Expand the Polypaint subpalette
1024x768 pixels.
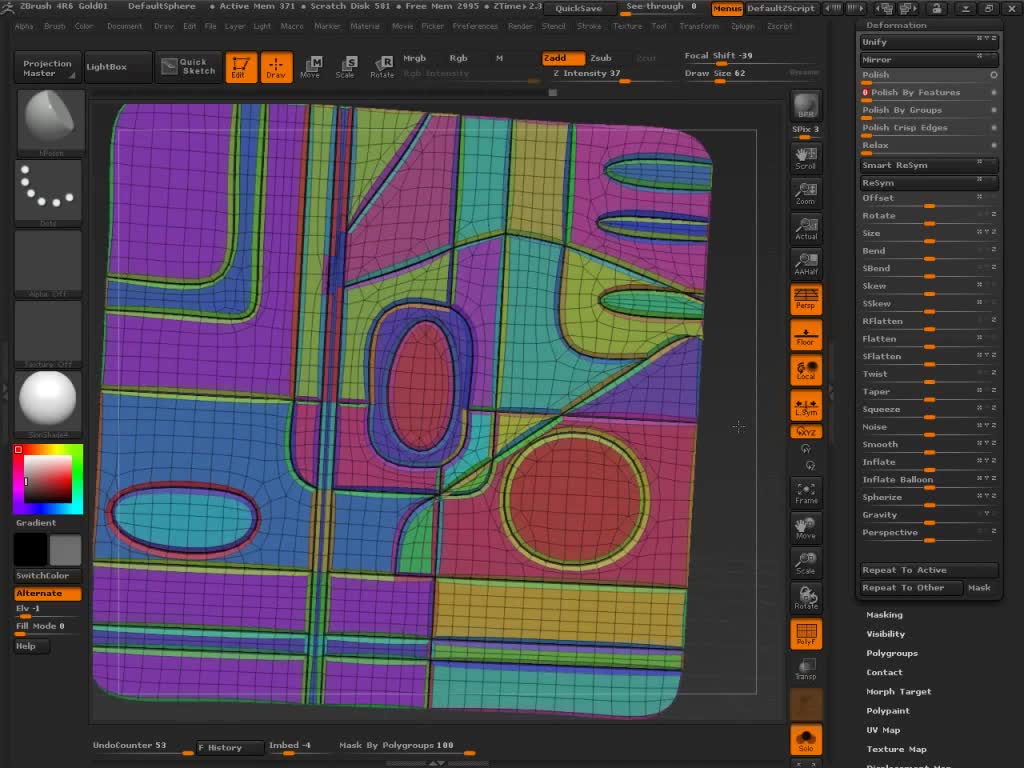(x=888, y=711)
